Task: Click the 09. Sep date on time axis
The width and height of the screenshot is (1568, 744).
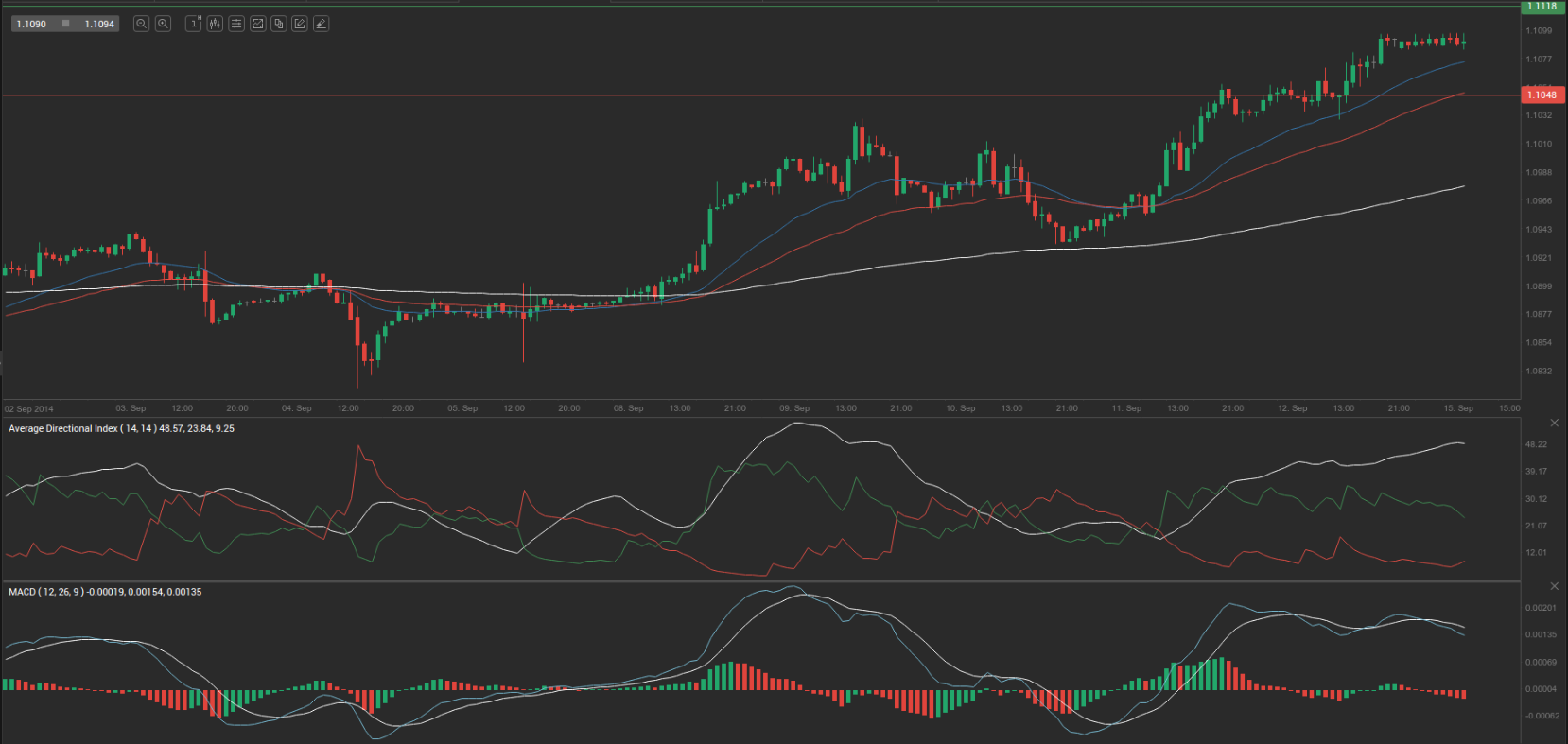Action: (794, 408)
